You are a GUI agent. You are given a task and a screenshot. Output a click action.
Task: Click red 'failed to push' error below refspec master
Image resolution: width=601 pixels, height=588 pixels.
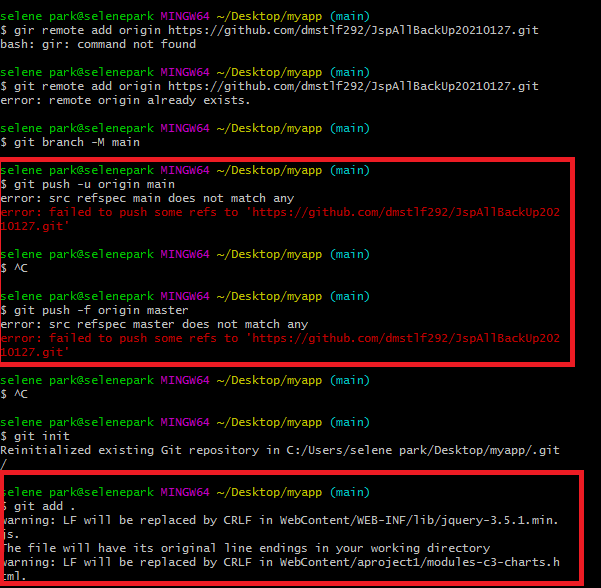280,345
